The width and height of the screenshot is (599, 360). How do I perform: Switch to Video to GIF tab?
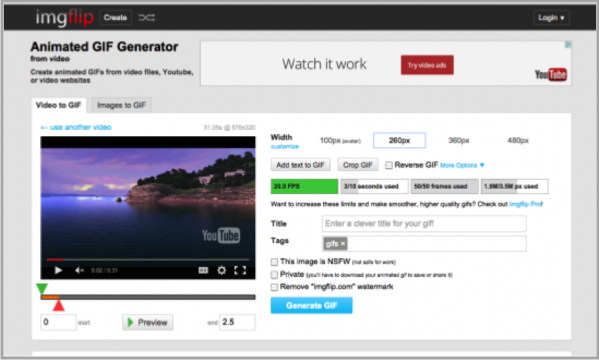tap(58, 105)
